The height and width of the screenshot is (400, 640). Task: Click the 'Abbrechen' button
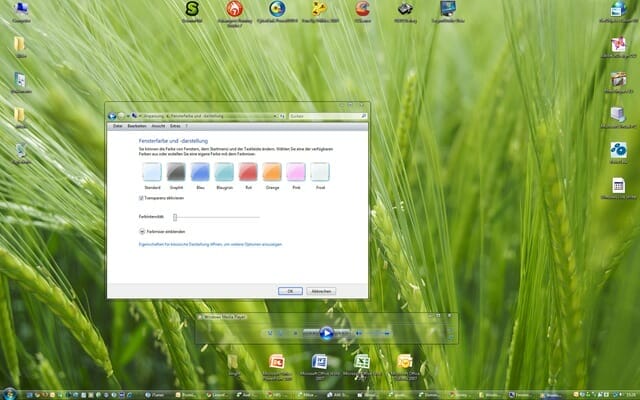pos(321,290)
